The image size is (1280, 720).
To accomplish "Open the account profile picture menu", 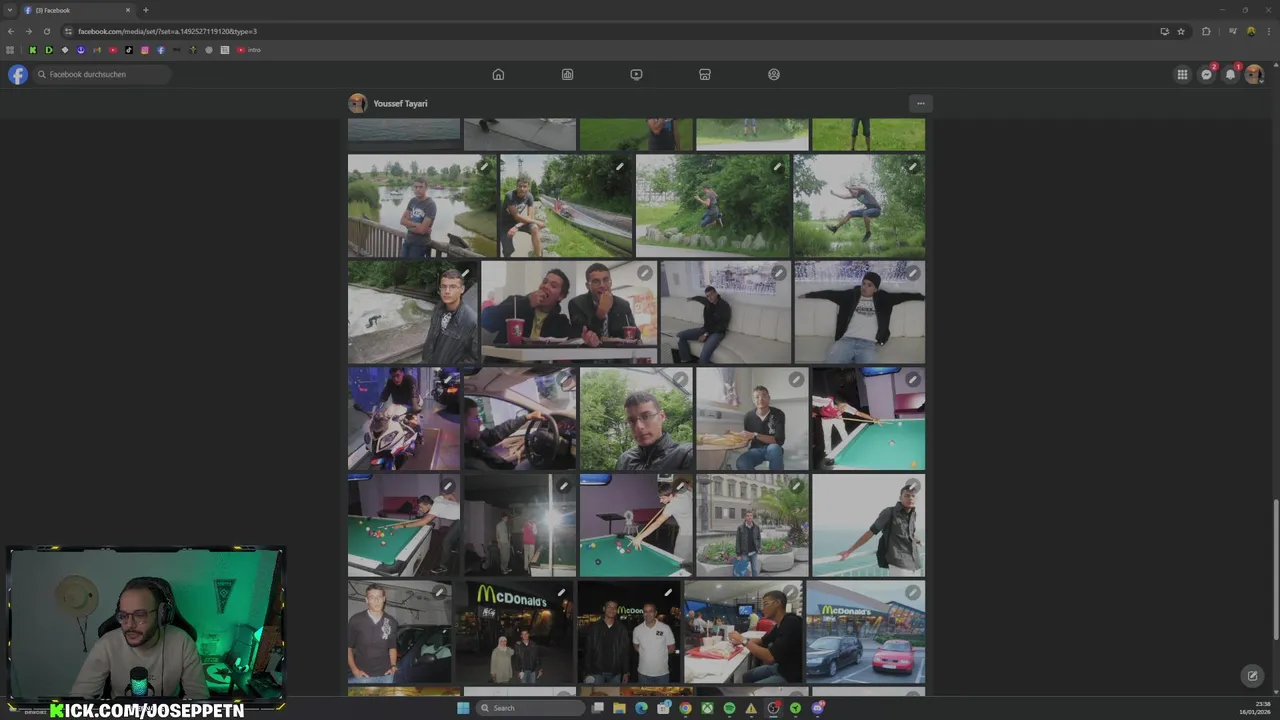I will [1254, 74].
